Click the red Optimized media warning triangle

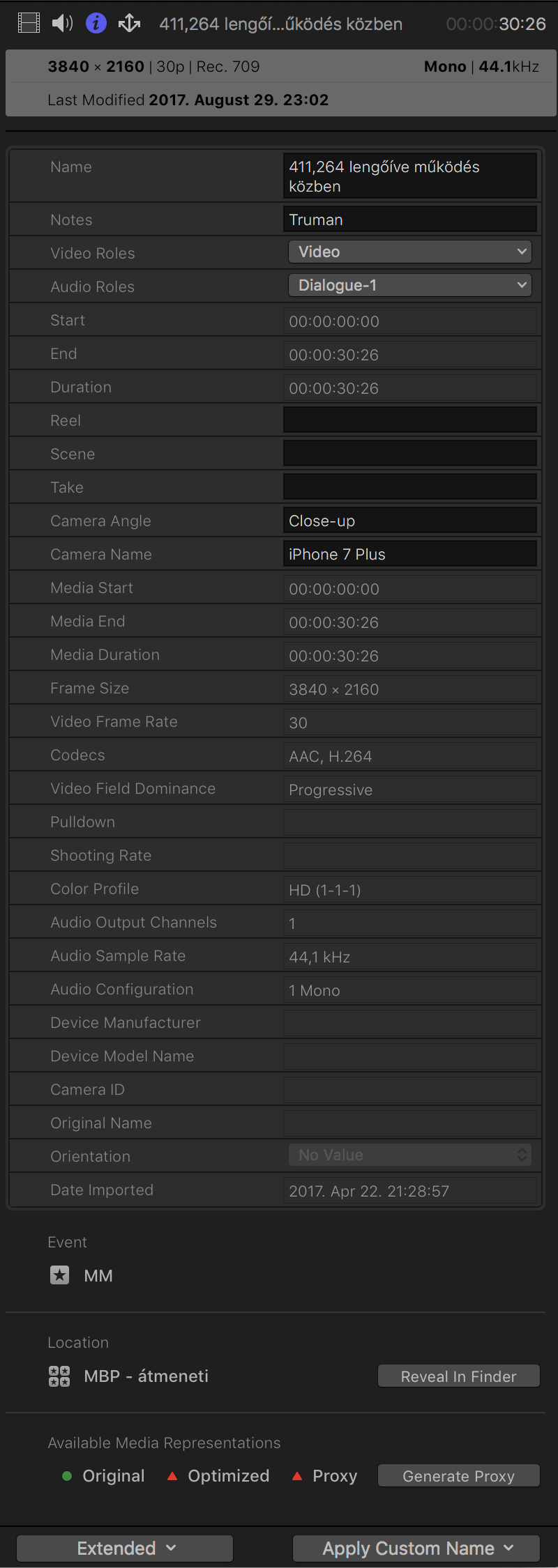pos(172,1475)
